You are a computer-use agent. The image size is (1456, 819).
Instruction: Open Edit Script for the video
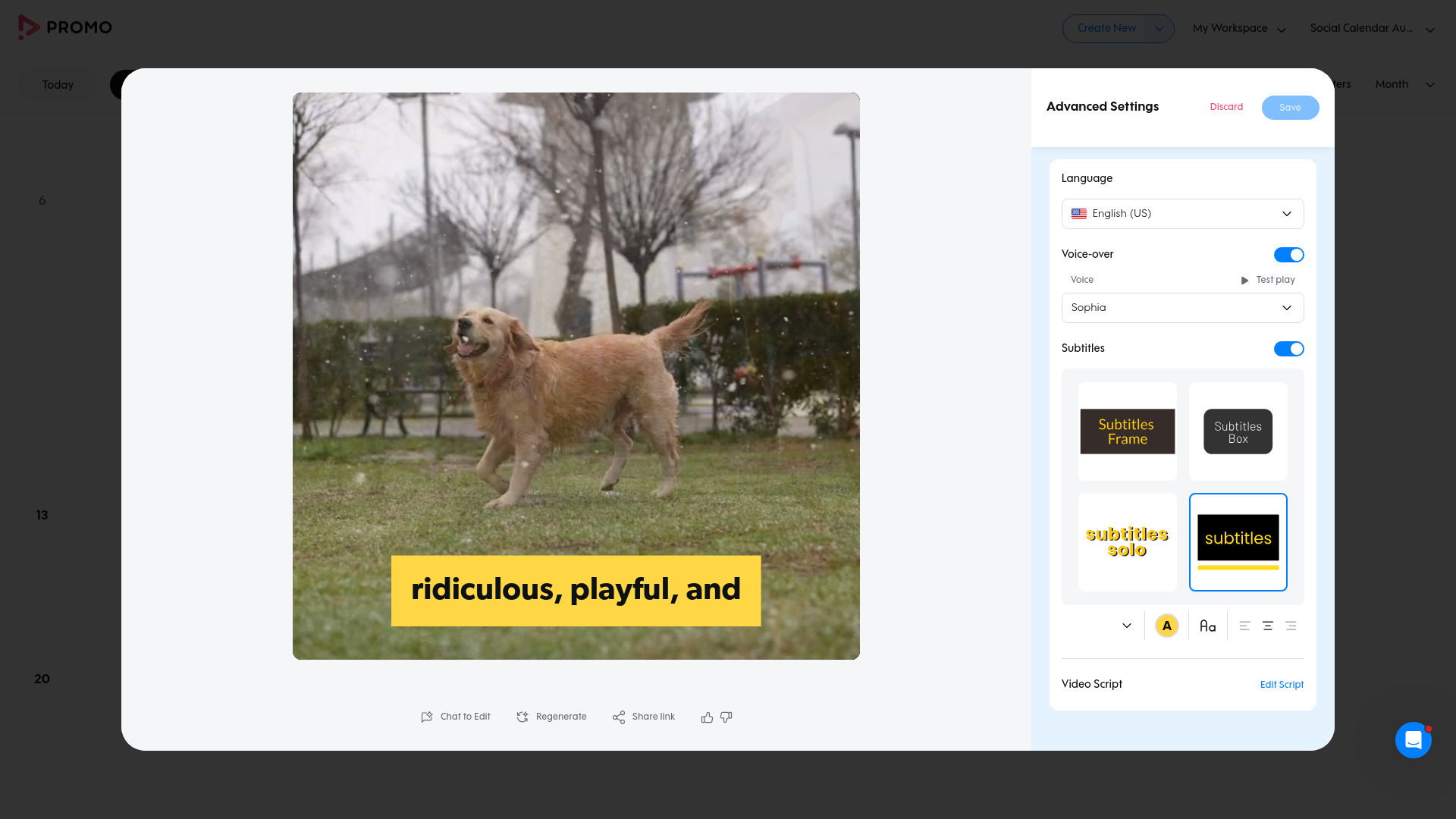pyautogui.click(x=1282, y=685)
